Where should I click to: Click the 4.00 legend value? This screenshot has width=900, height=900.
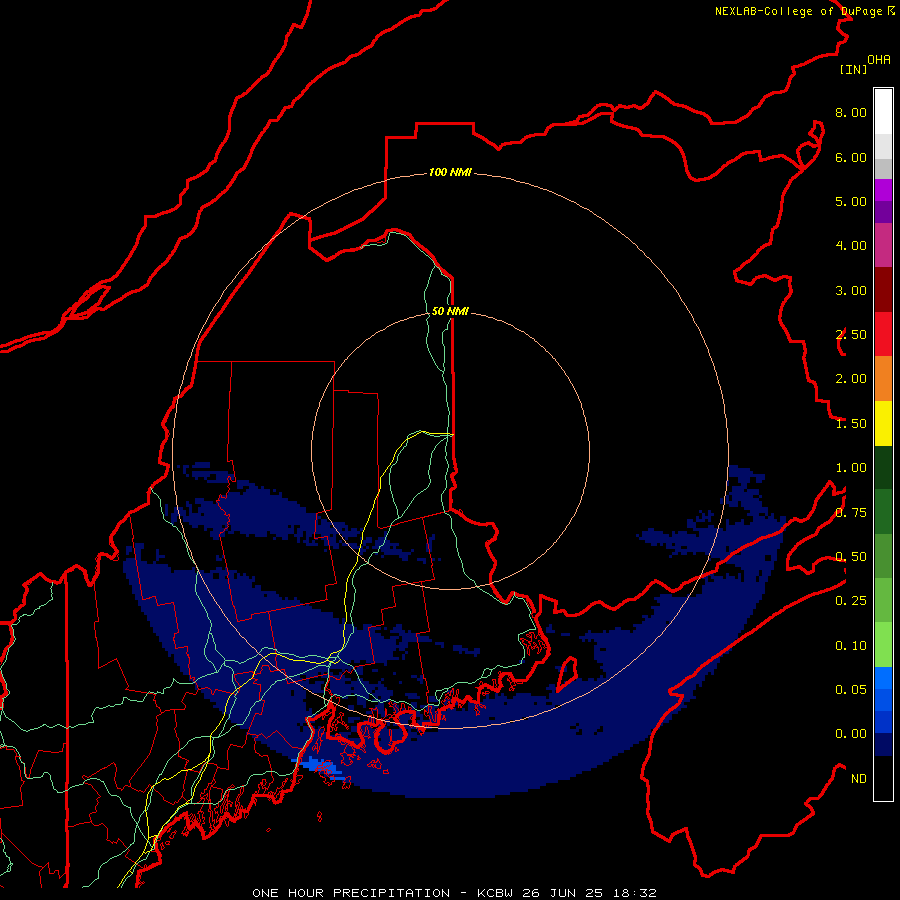[851, 246]
